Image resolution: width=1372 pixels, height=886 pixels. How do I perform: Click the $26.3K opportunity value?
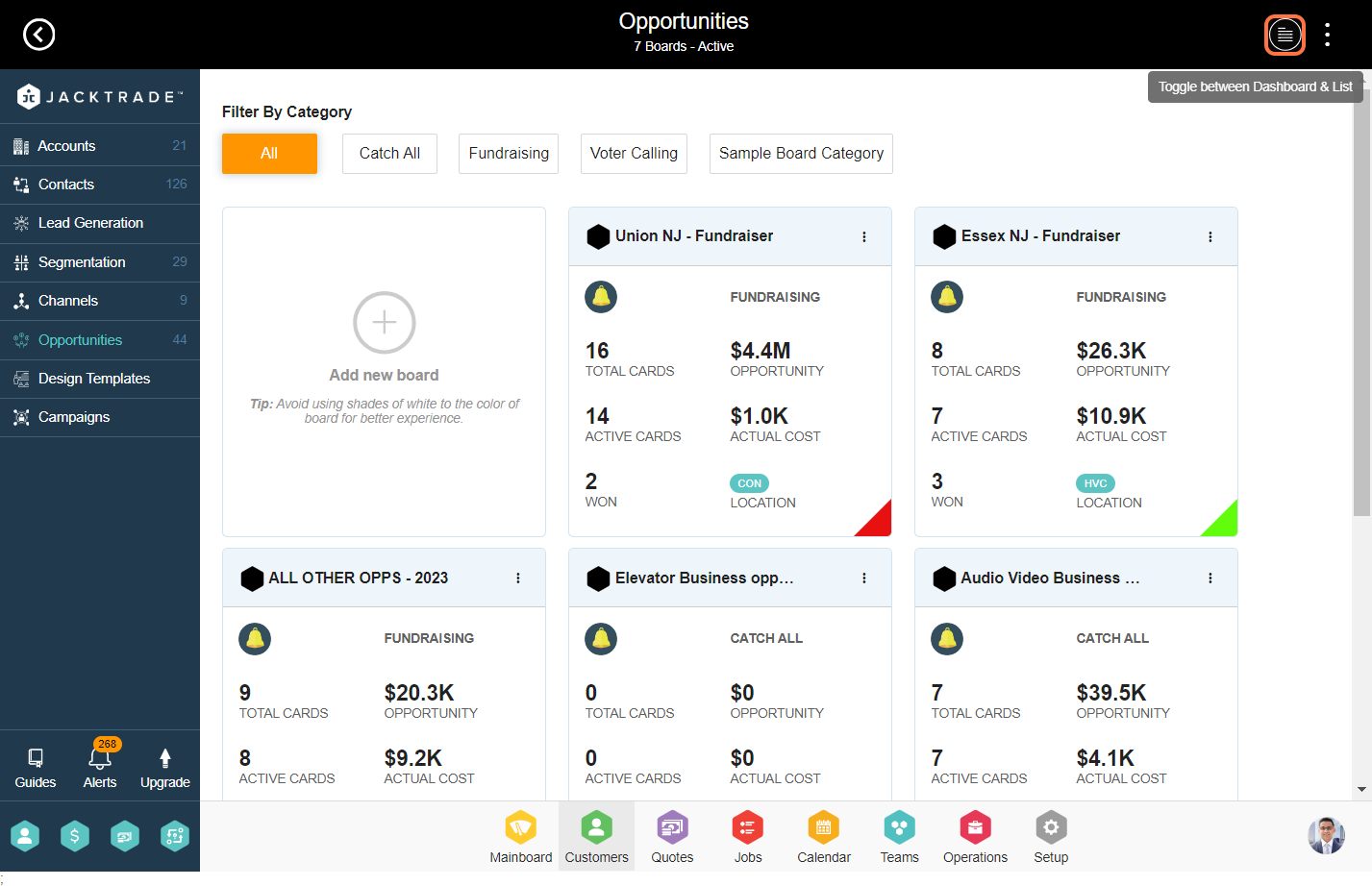[x=1111, y=351]
